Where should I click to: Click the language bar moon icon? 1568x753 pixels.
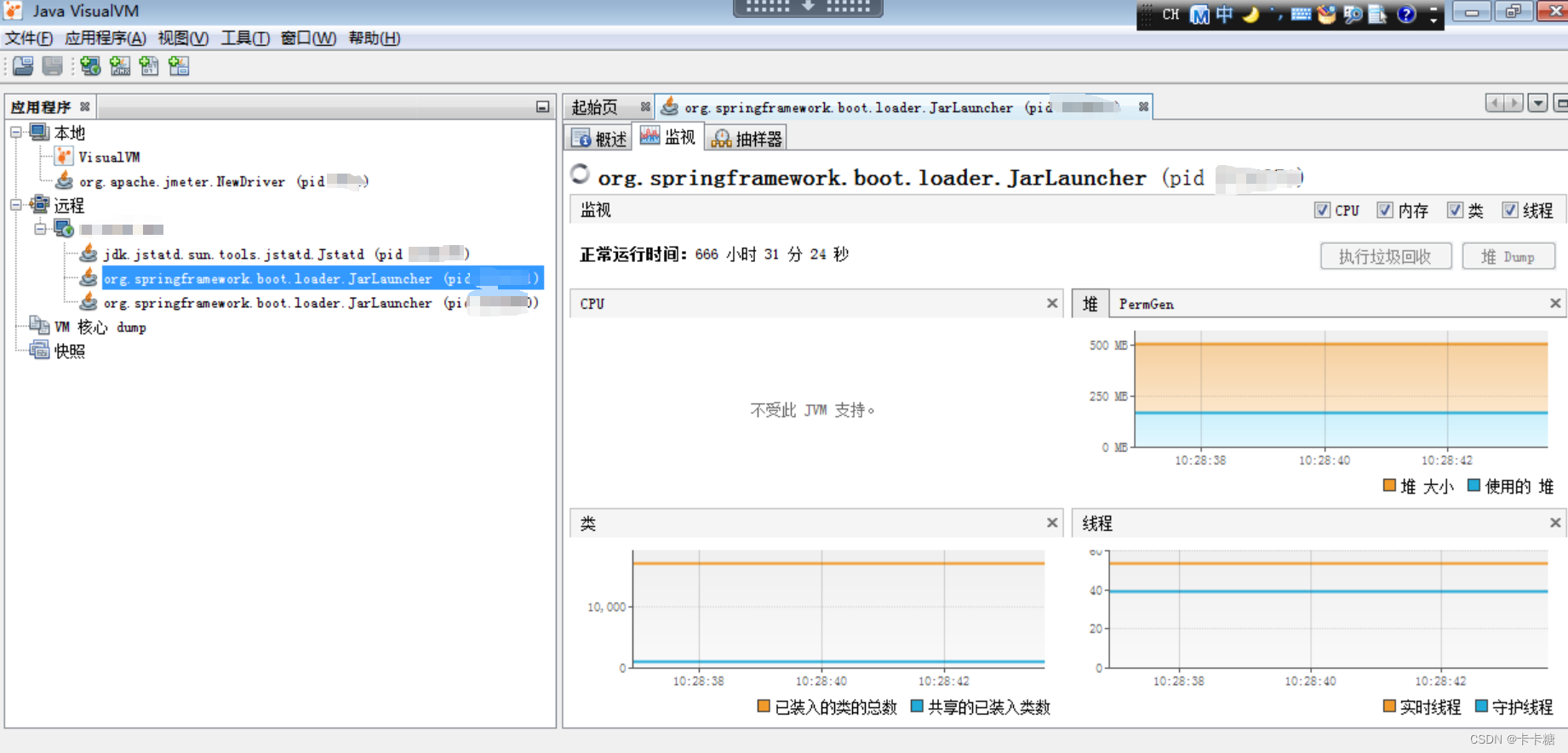click(x=1250, y=14)
